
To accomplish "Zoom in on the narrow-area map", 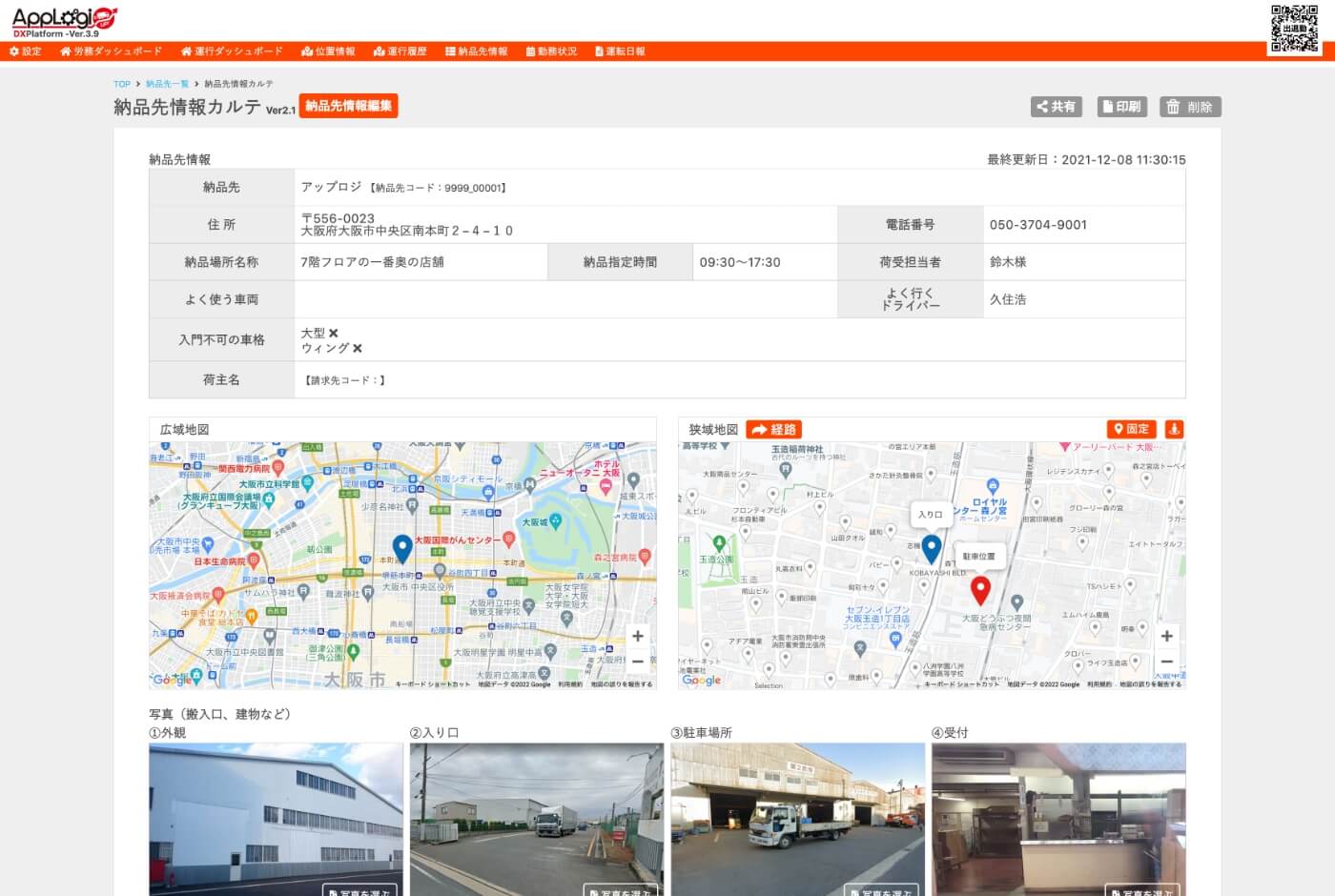I will click(x=1166, y=636).
